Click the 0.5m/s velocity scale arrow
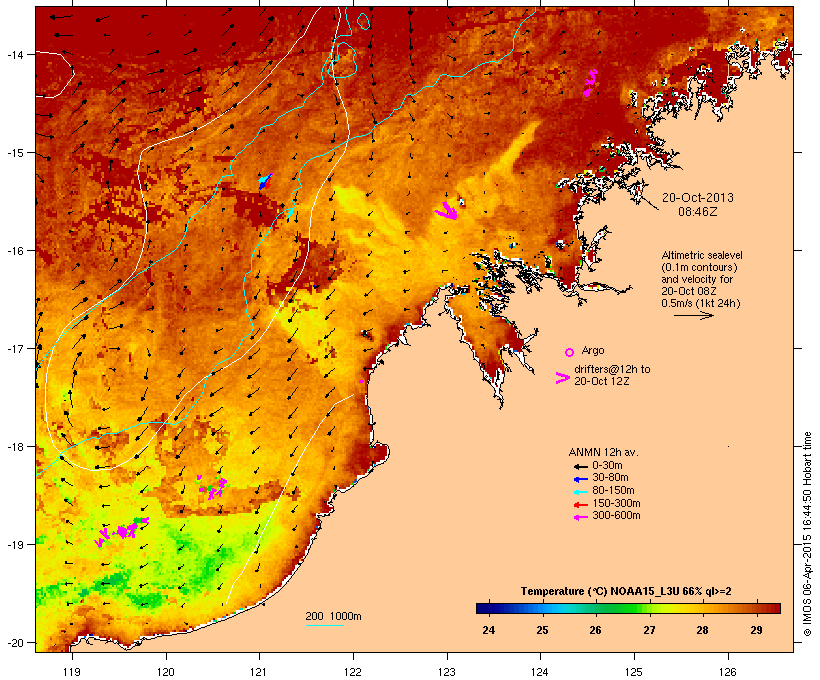The image size is (820, 680). (x=693, y=315)
